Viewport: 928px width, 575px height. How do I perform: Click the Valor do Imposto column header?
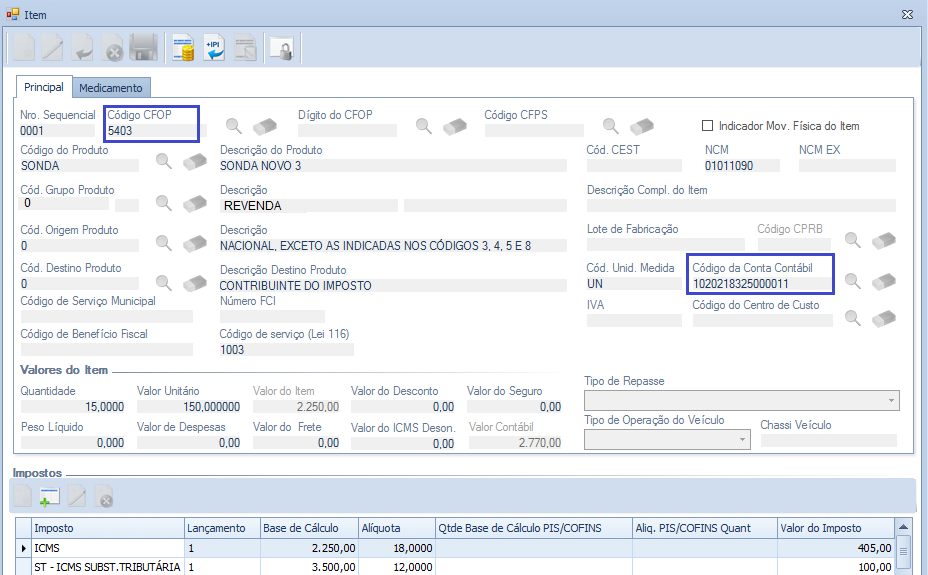click(836, 528)
